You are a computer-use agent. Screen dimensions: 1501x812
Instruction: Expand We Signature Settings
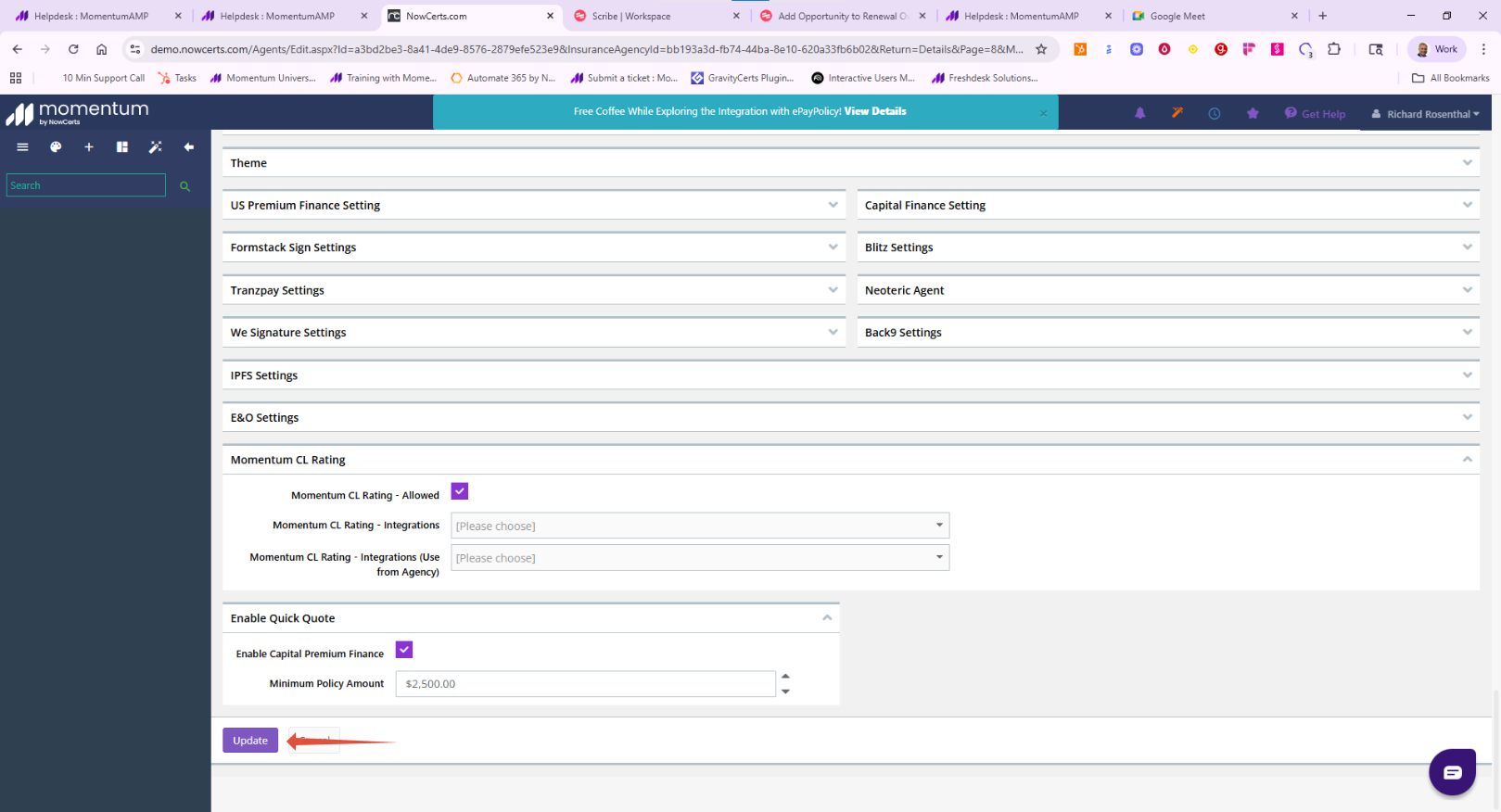pos(534,333)
